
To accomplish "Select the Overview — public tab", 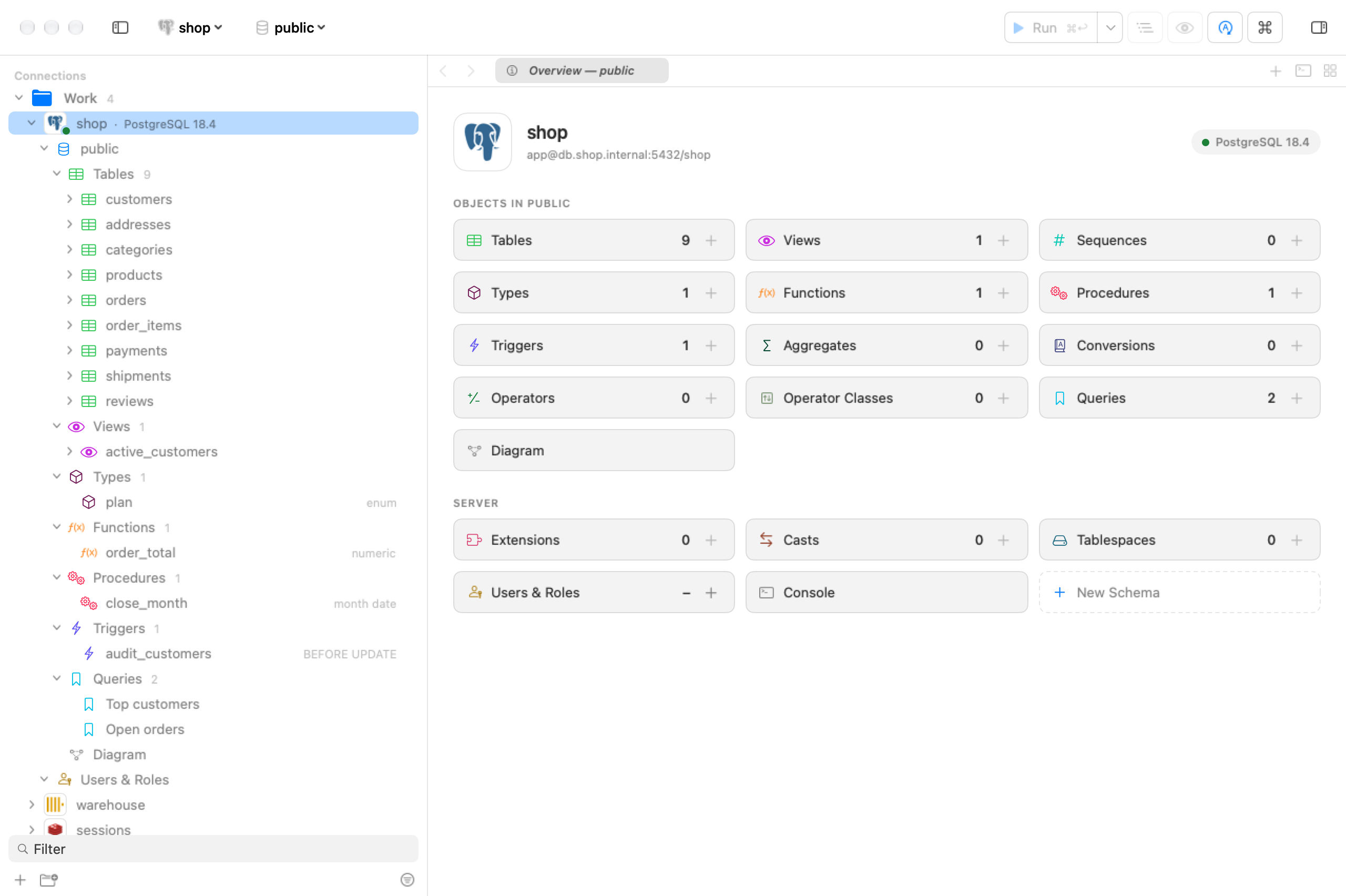I will (x=582, y=70).
